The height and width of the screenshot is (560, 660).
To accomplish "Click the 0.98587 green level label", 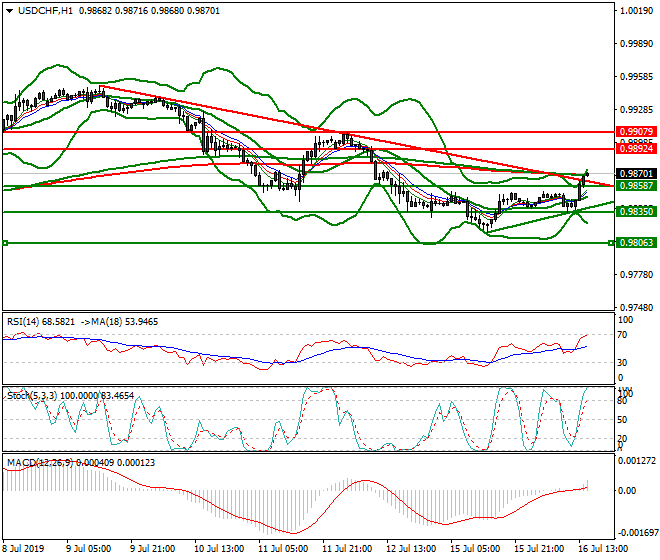I will [x=636, y=186].
